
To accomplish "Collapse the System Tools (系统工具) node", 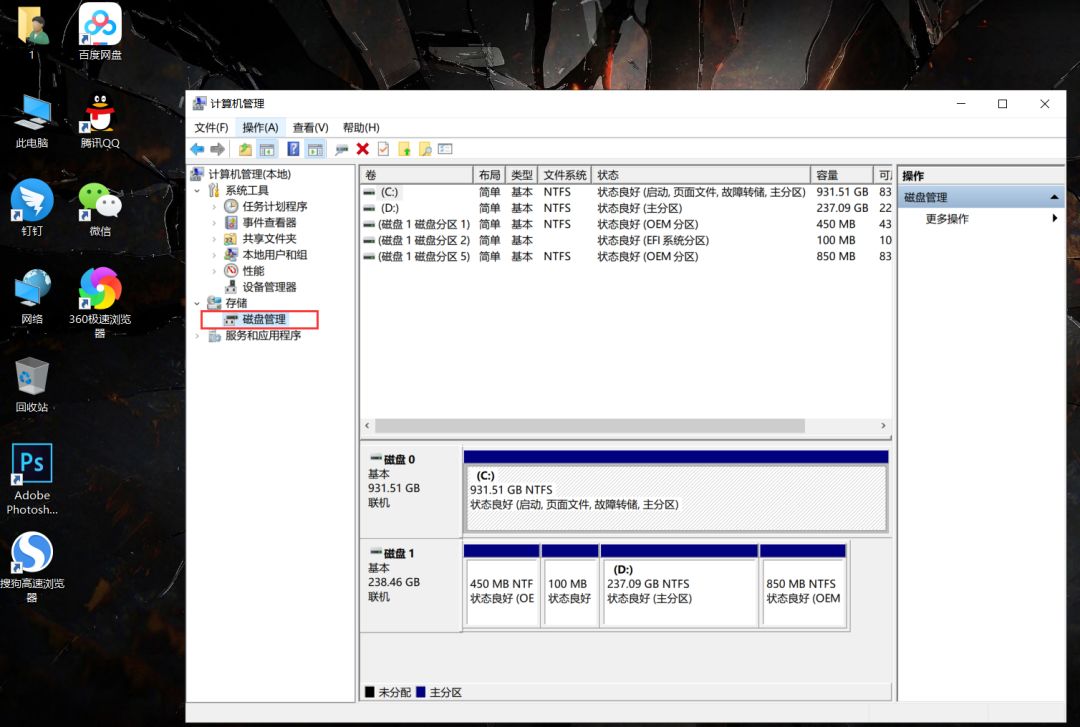I will 198,191.
